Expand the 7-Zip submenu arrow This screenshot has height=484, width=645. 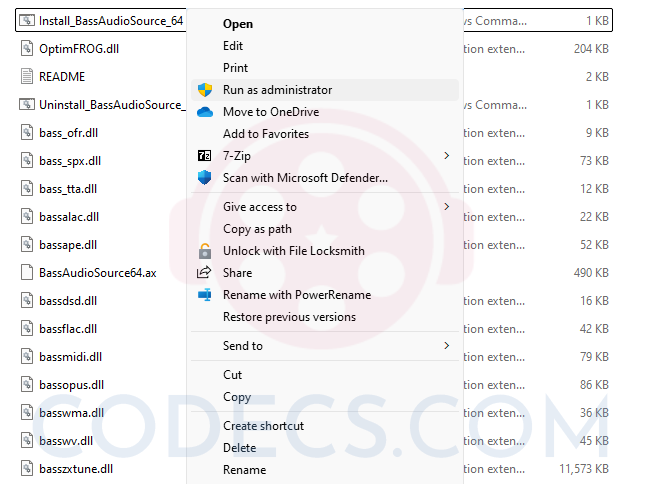click(447, 155)
